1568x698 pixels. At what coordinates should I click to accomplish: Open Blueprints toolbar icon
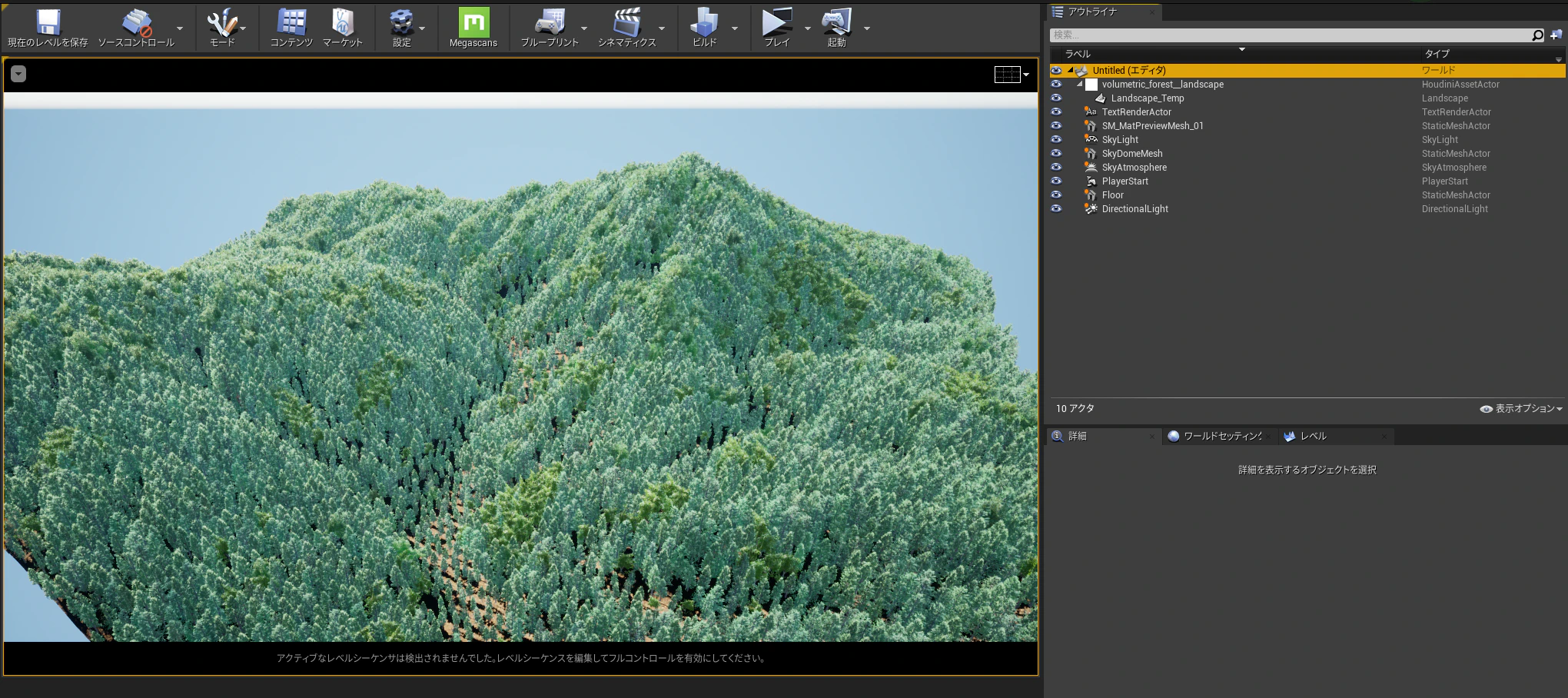550,22
